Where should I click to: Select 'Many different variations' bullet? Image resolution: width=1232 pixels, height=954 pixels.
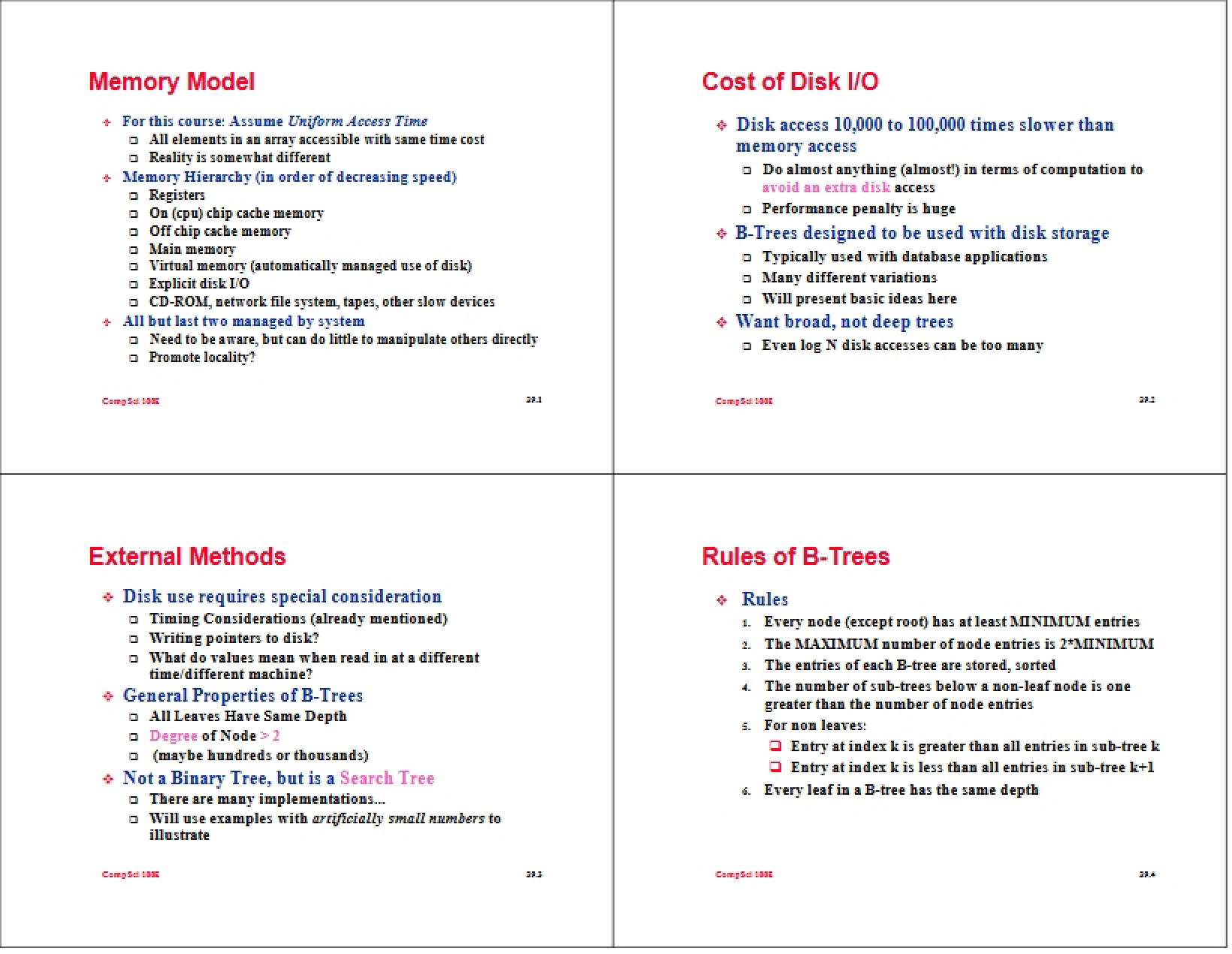(x=849, y=278)
